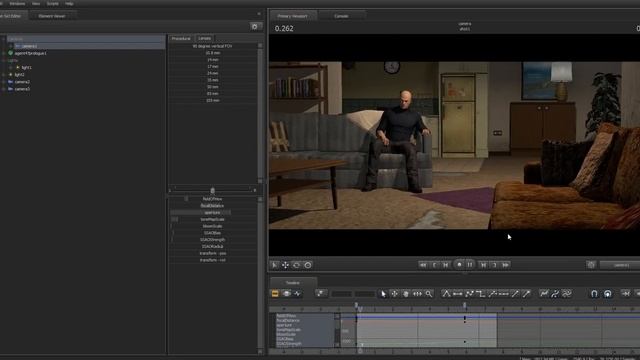Jump to the end of playback
The width and height of the screenshot is (640, 360).
pyautogui.click(x=506, y=265)
